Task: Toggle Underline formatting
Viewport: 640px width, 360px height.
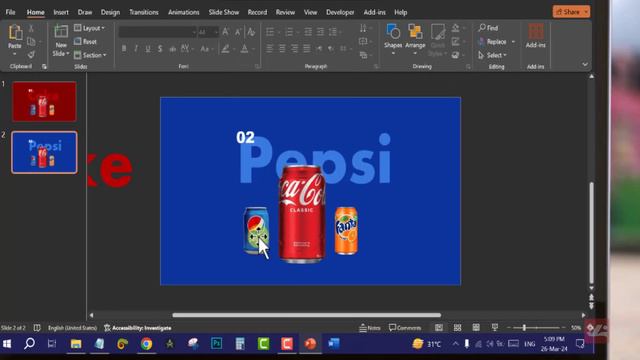Action: point(148,49)
